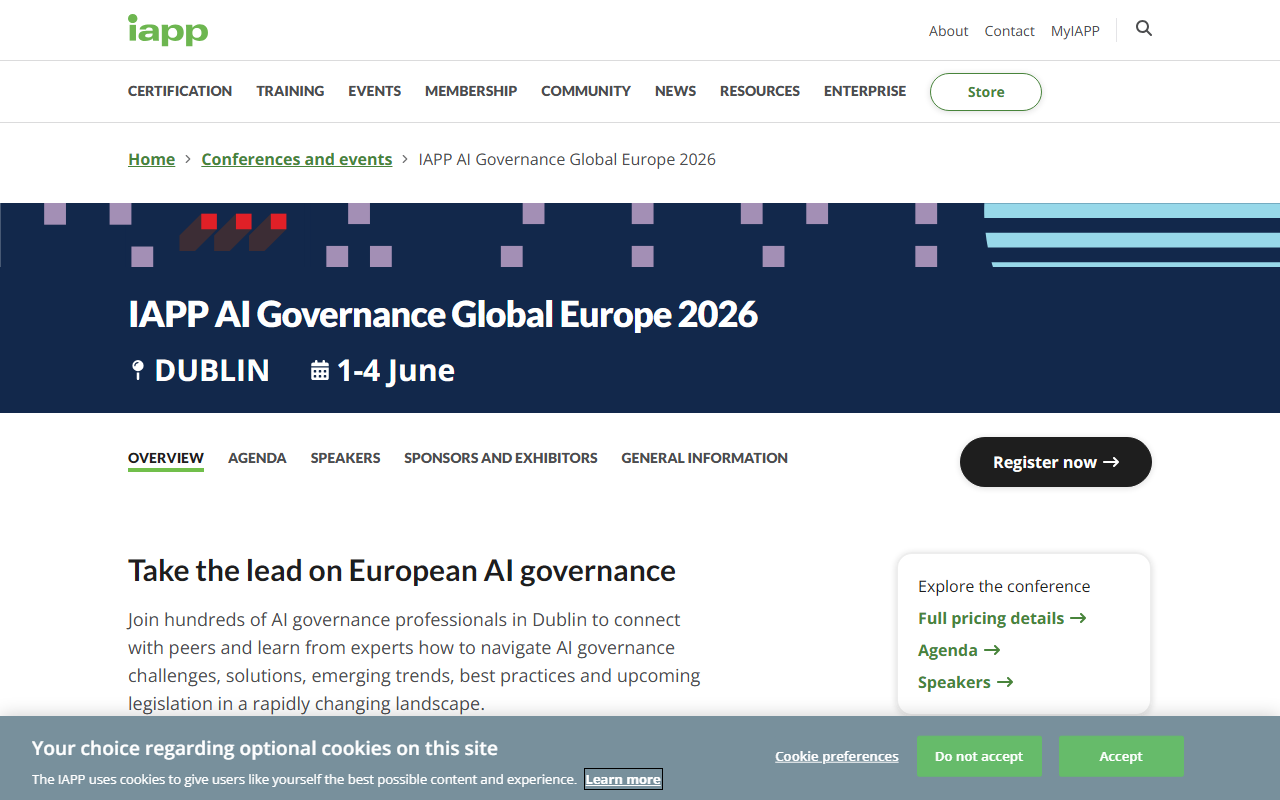This screenshot has height=800, width=1280.
Task: Open the Resources menu
Action: click(760, 91)
